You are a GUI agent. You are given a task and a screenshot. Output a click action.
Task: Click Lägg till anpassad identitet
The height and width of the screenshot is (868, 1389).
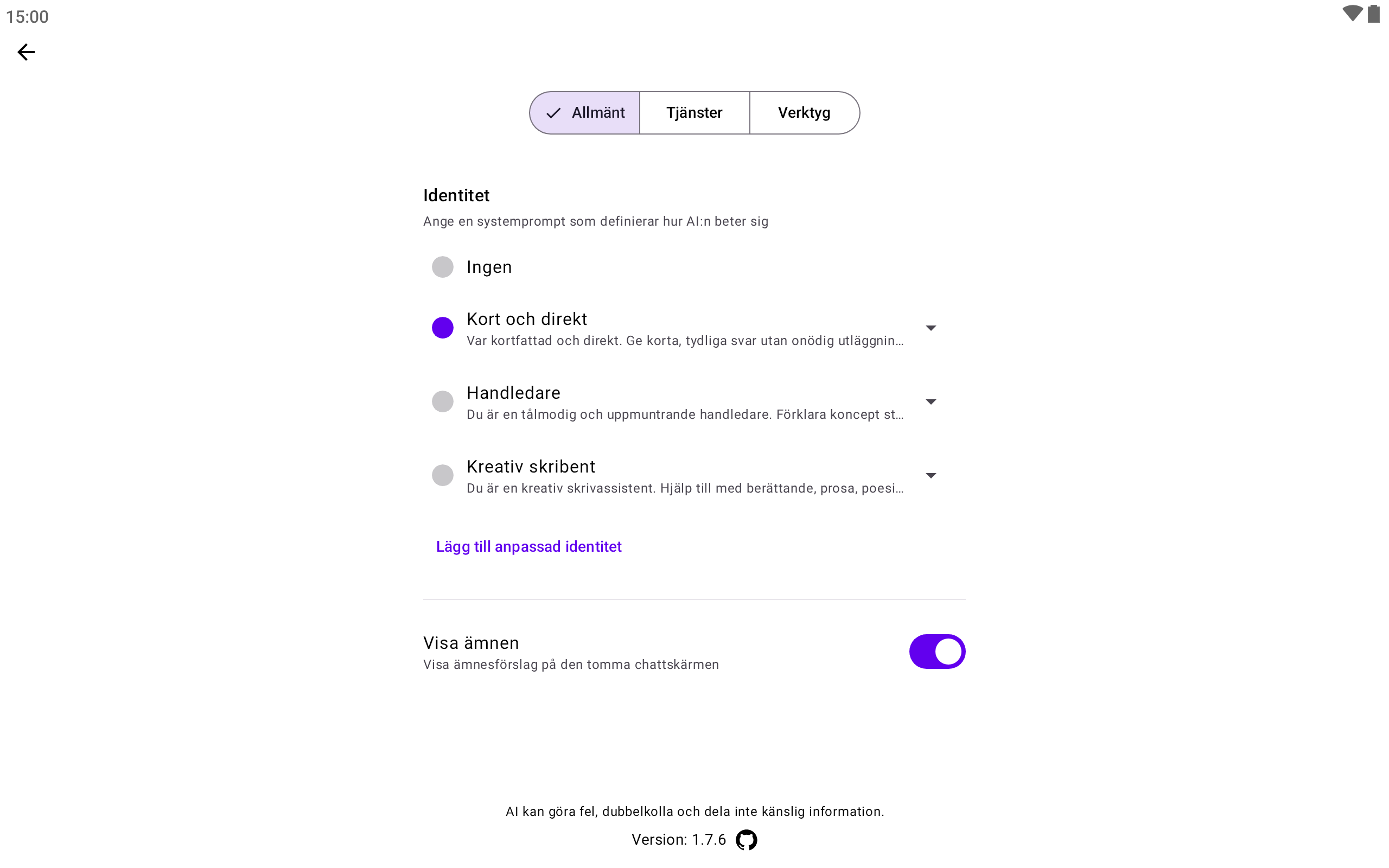coord(528,546)
